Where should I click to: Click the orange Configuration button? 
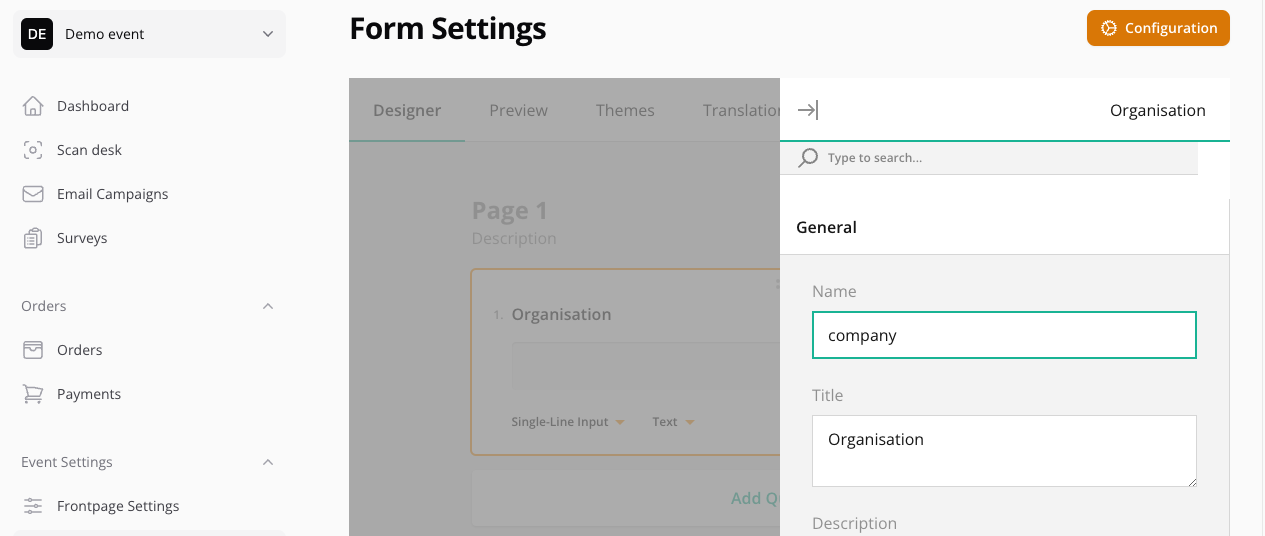[x=1158, y=28]
